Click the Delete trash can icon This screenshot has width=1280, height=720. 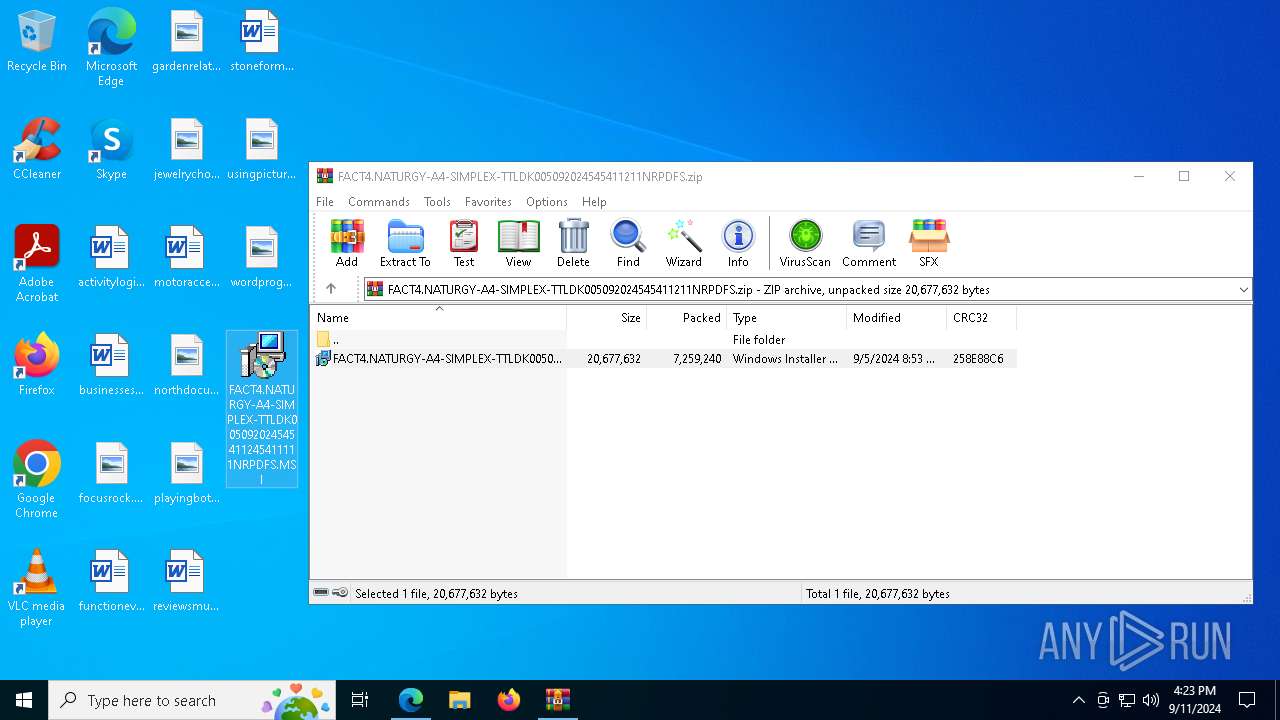coord(573,243)
